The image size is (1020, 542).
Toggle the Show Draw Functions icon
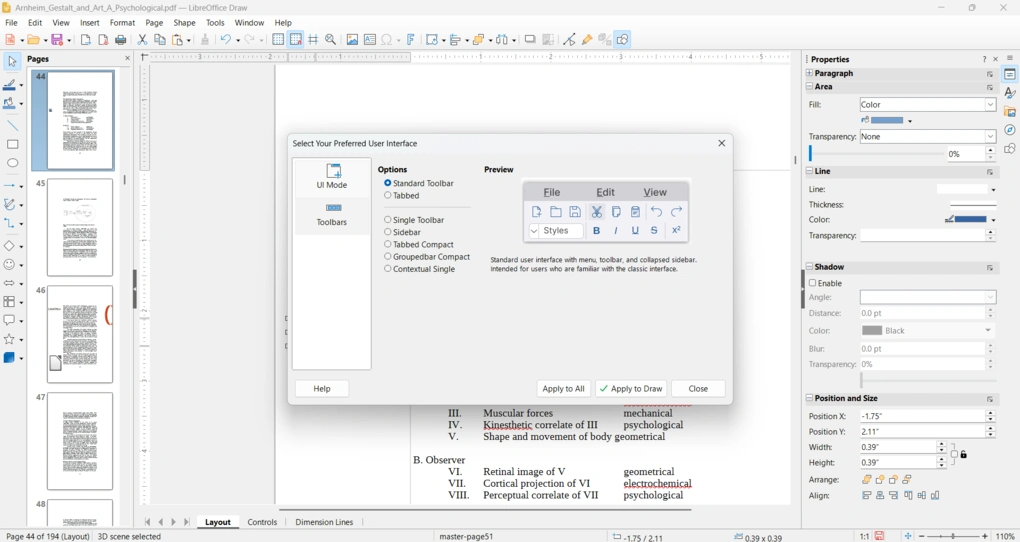(622, 40)
